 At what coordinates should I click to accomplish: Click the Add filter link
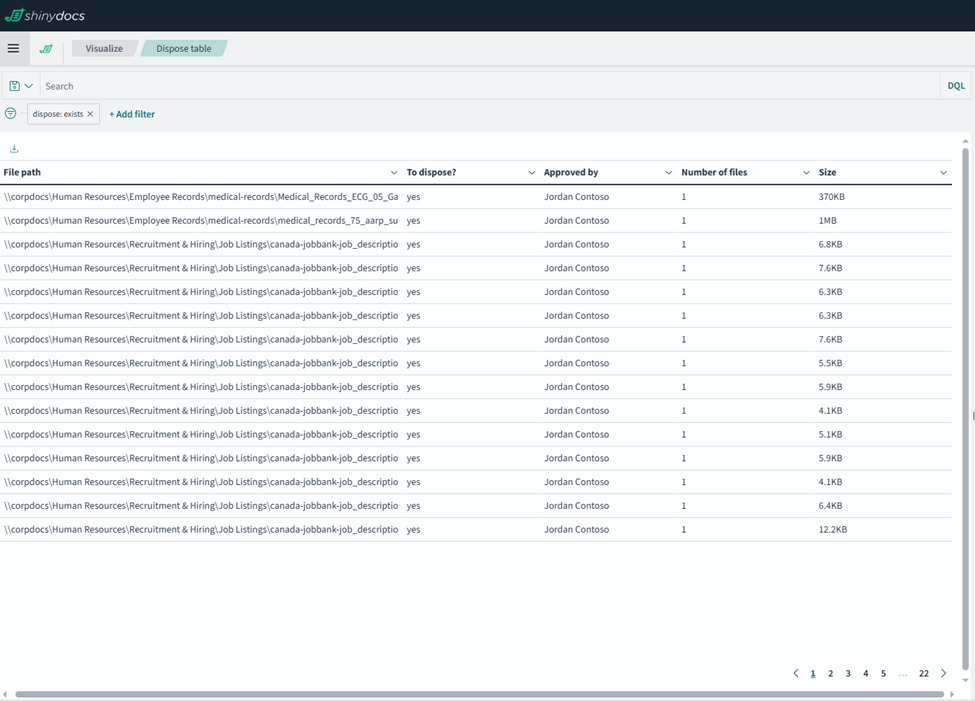(x=132, y=114)
